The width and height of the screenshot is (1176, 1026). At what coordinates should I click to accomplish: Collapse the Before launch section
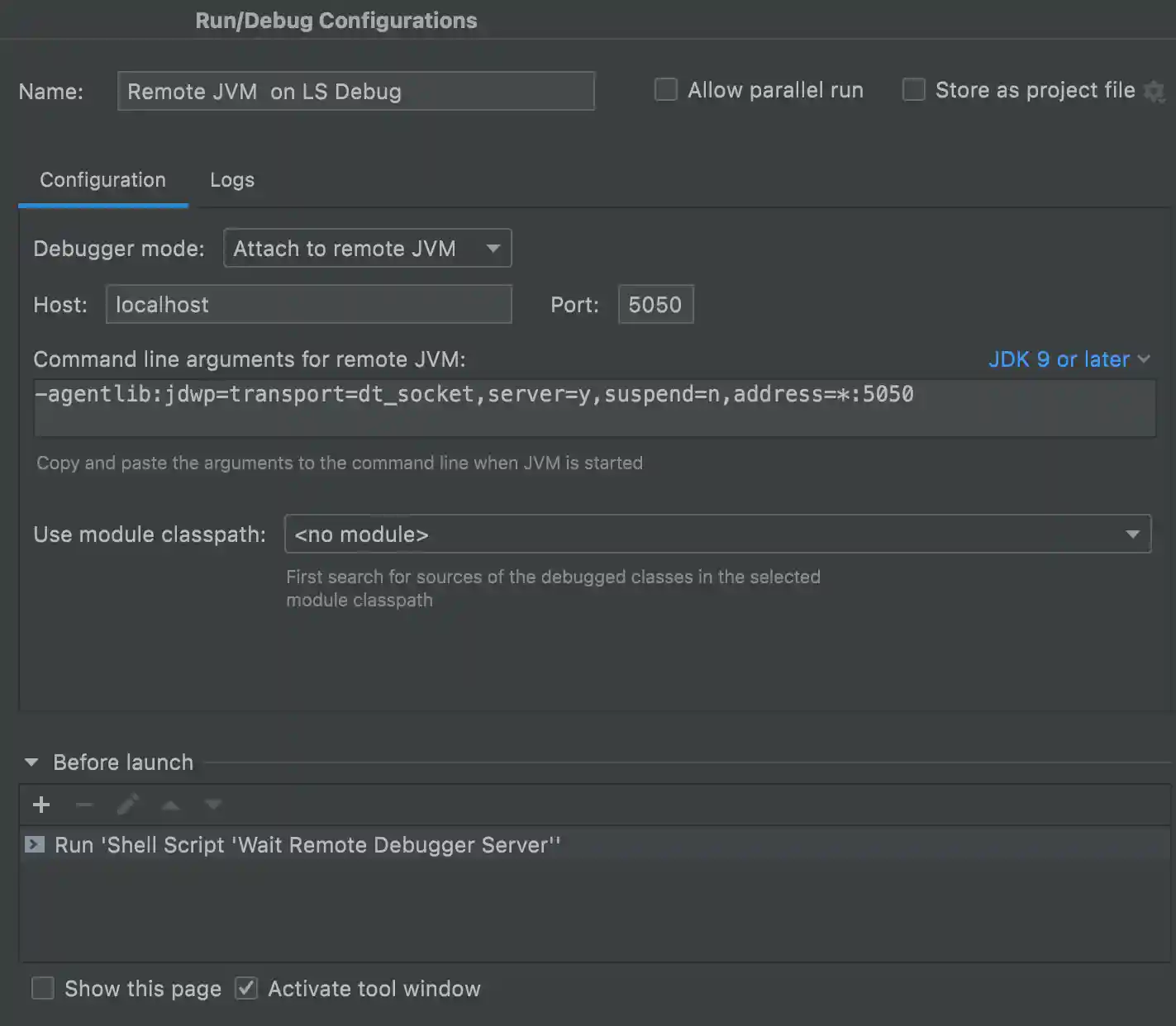pyautogui.click(x=31, y=762)
